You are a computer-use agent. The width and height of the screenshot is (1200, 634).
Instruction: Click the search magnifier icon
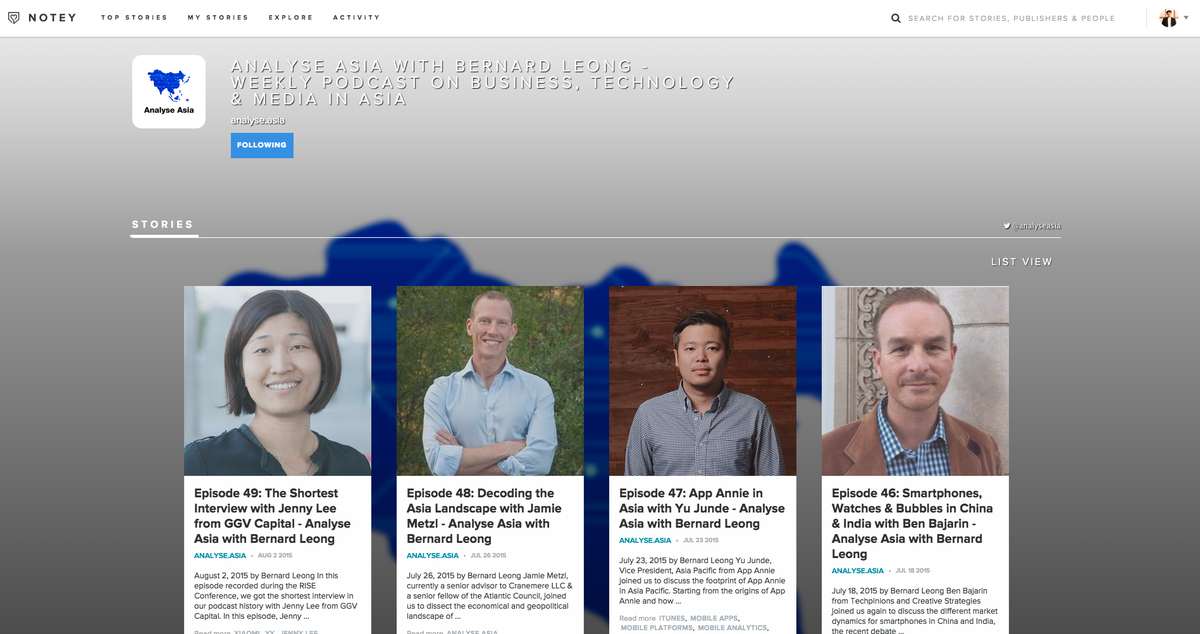[896, 18]
